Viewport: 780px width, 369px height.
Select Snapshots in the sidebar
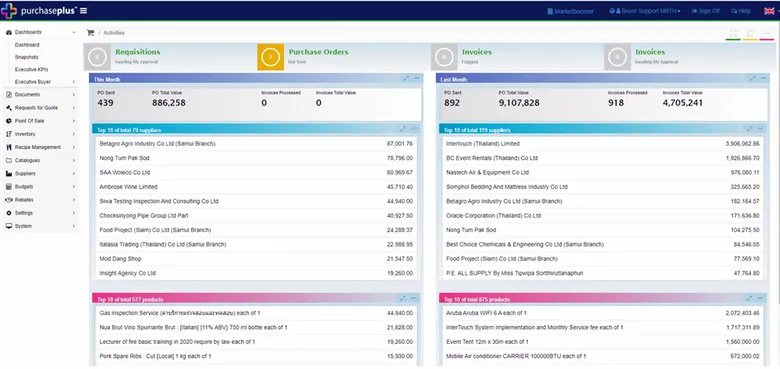26,57
